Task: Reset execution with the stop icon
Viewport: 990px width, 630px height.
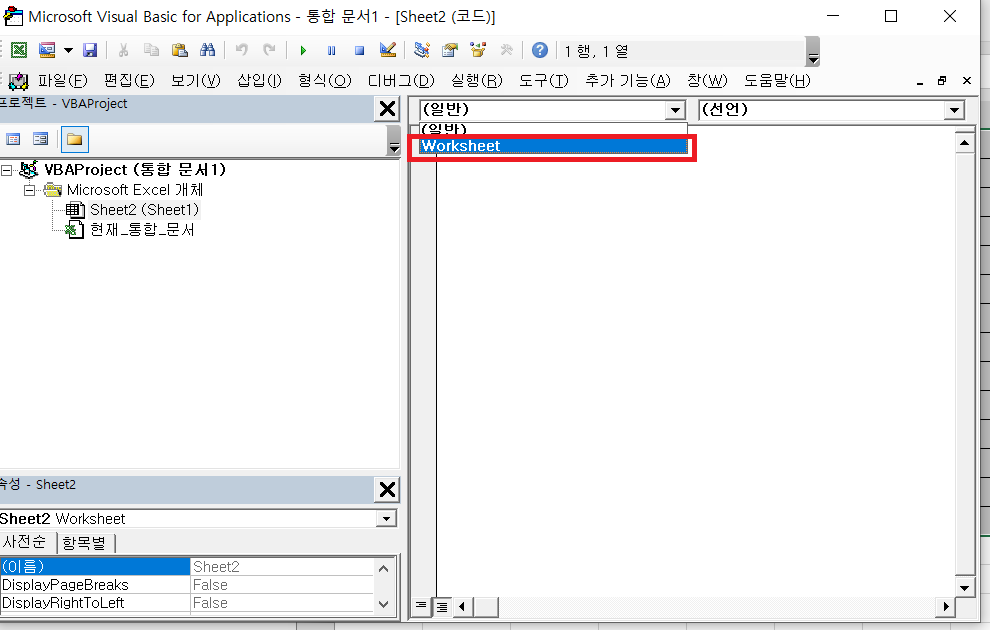Action: click(359, 51)
